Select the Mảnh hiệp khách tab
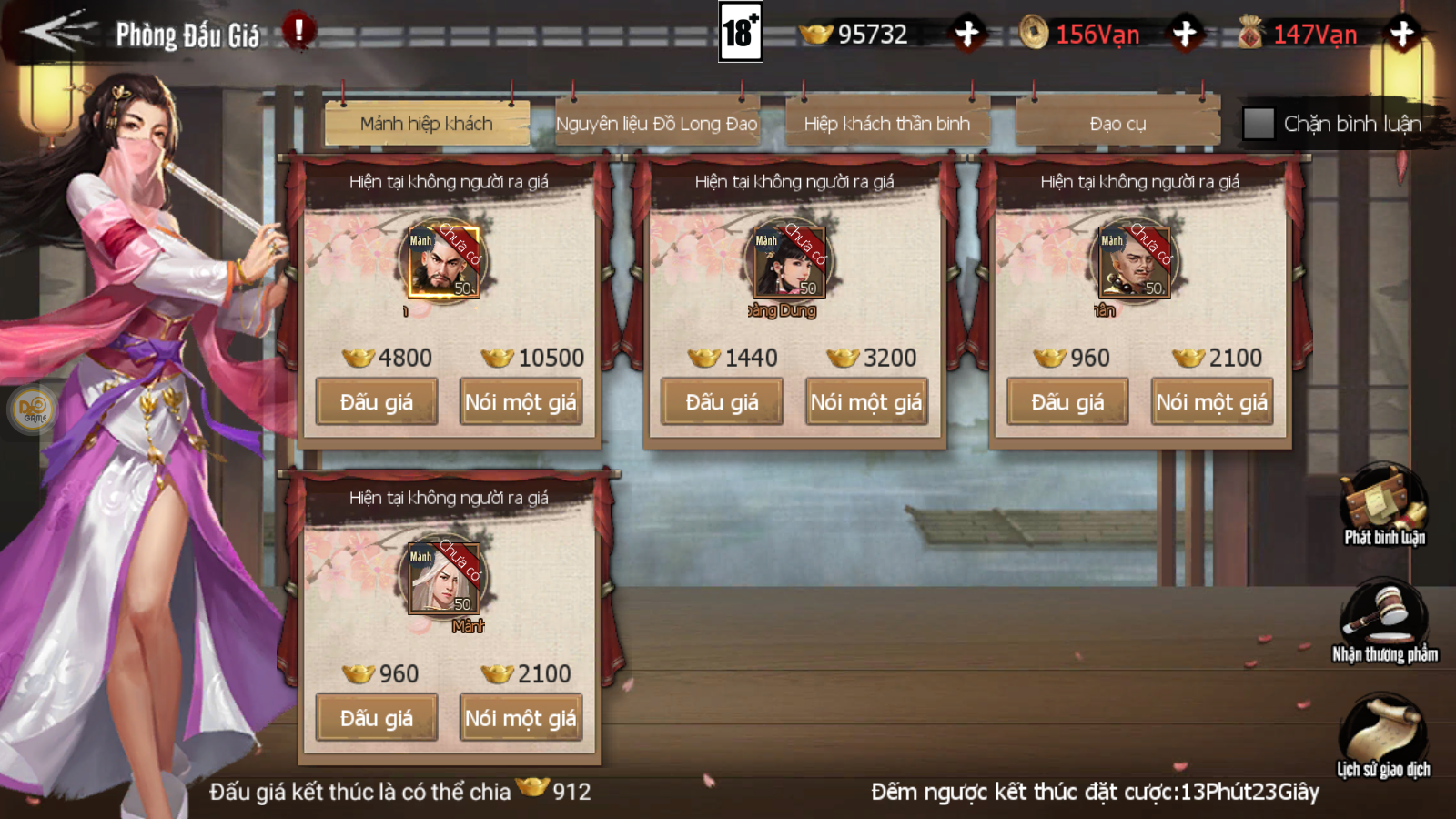Screen dimensions: 1456x819 point(427,124)
